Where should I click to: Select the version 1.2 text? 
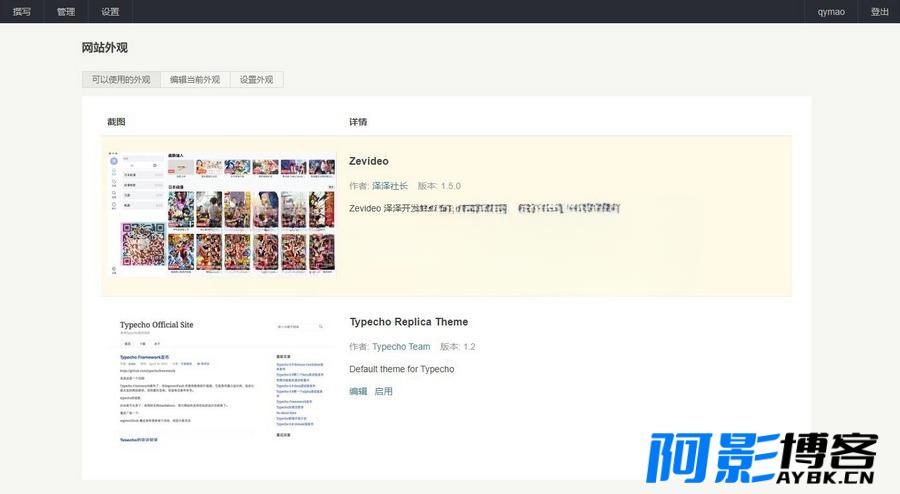pyautogui.click(x=457, y=347)
